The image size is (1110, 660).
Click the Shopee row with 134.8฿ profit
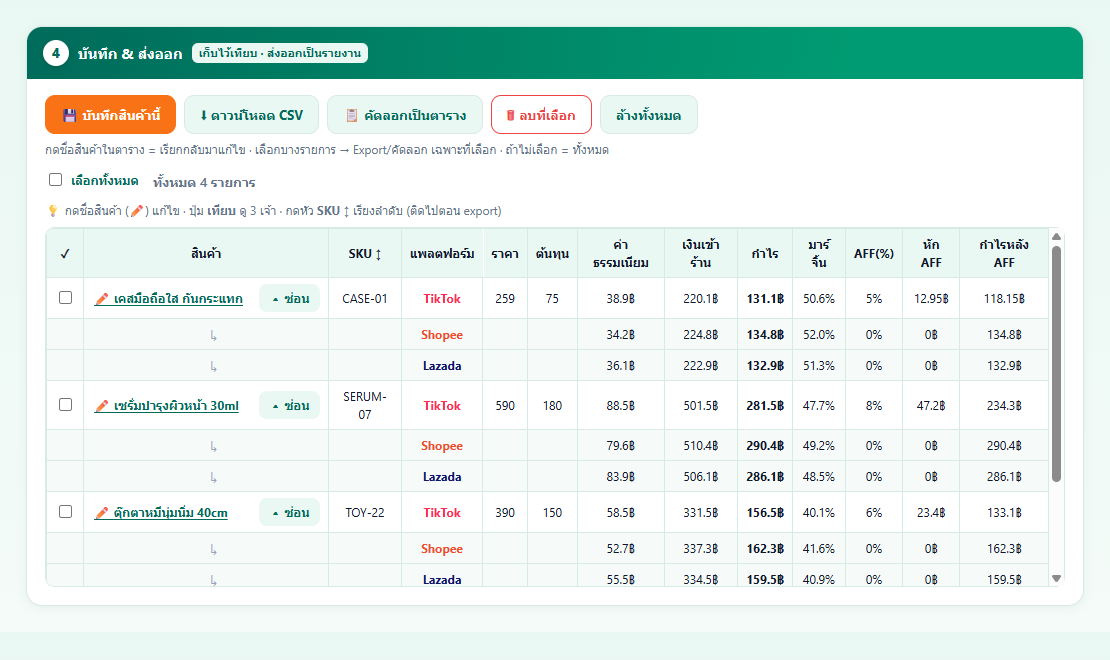(547, 335)
